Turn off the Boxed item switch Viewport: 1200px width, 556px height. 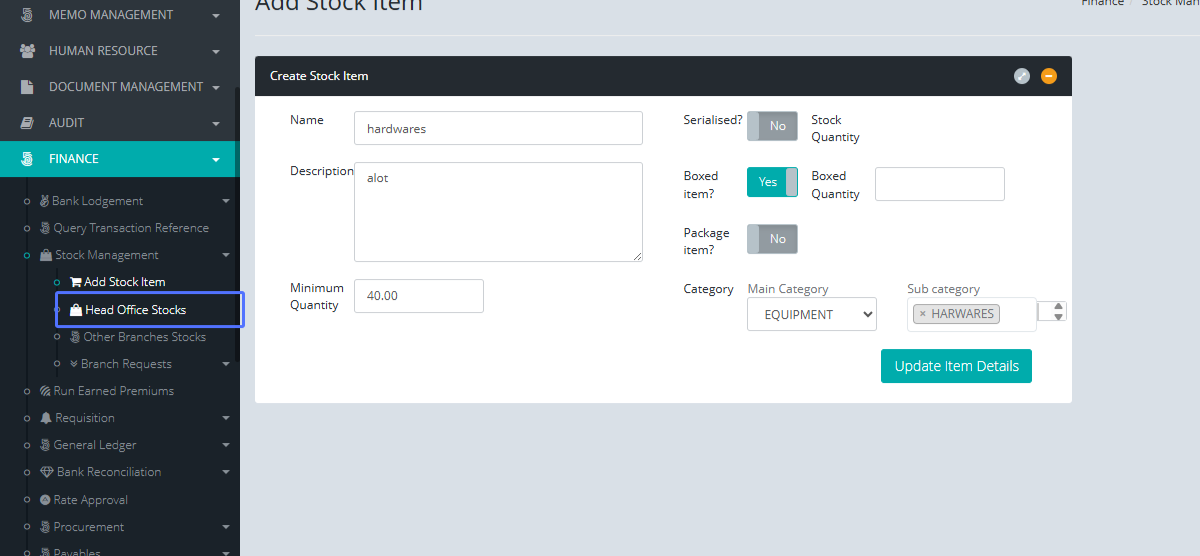click(772, 182)
